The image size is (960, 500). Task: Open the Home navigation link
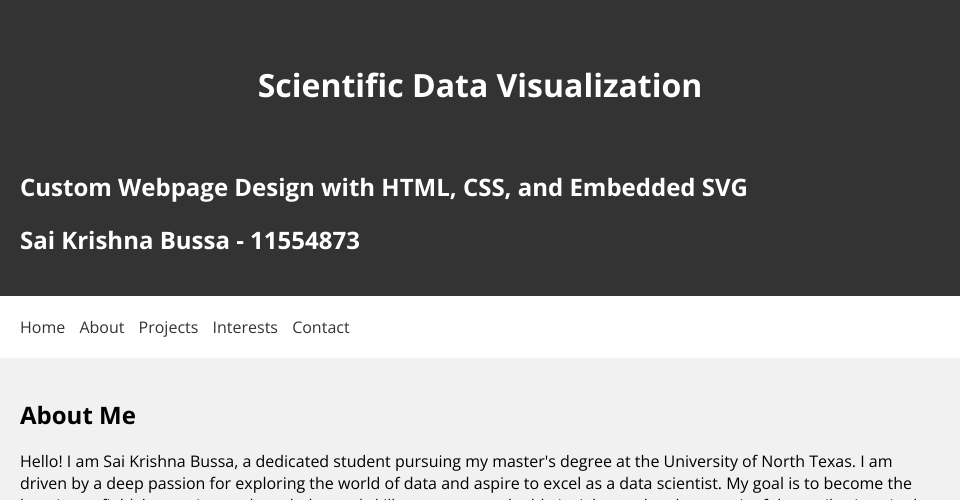click(x=42, y=327)
